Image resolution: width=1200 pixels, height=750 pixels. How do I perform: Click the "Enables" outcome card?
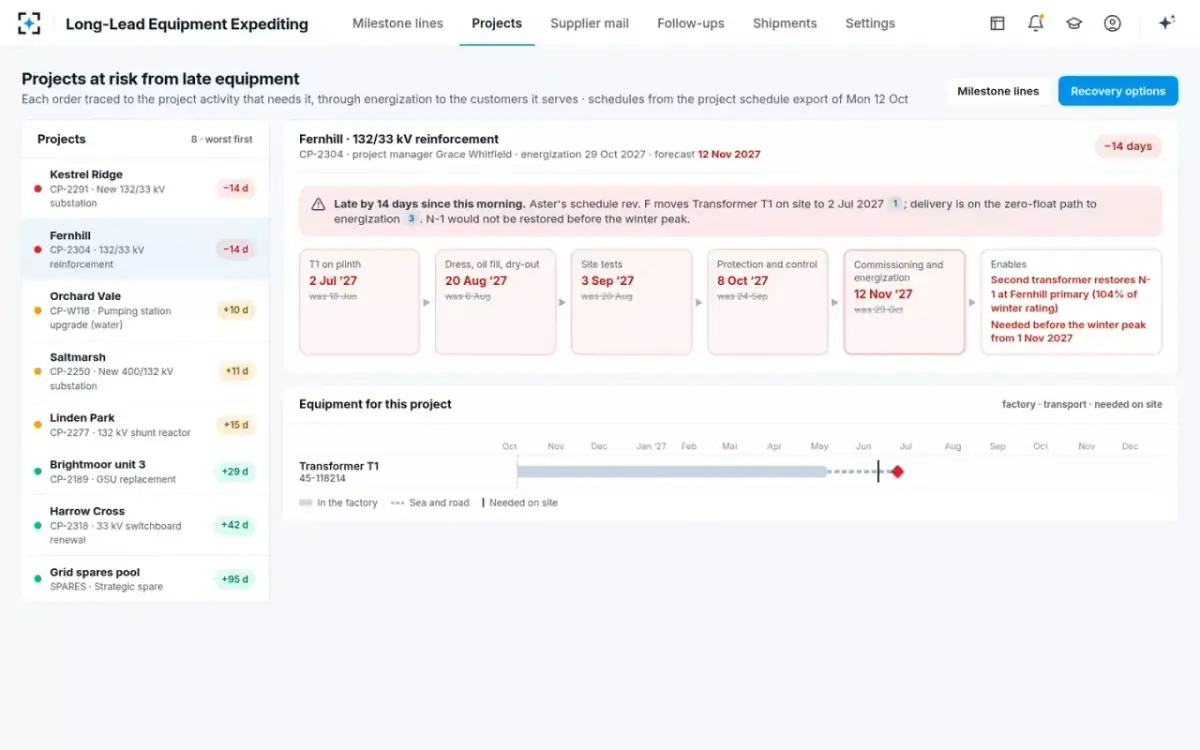click(x=1071, y=302)
